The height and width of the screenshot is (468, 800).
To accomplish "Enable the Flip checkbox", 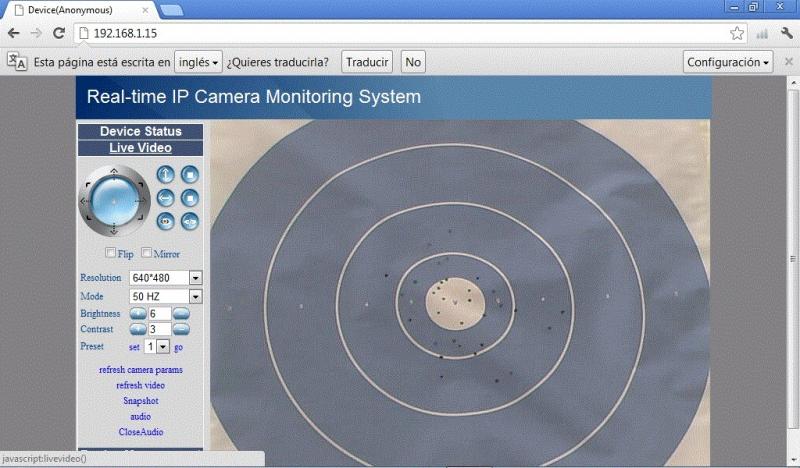I will click(x=112, y=254).
